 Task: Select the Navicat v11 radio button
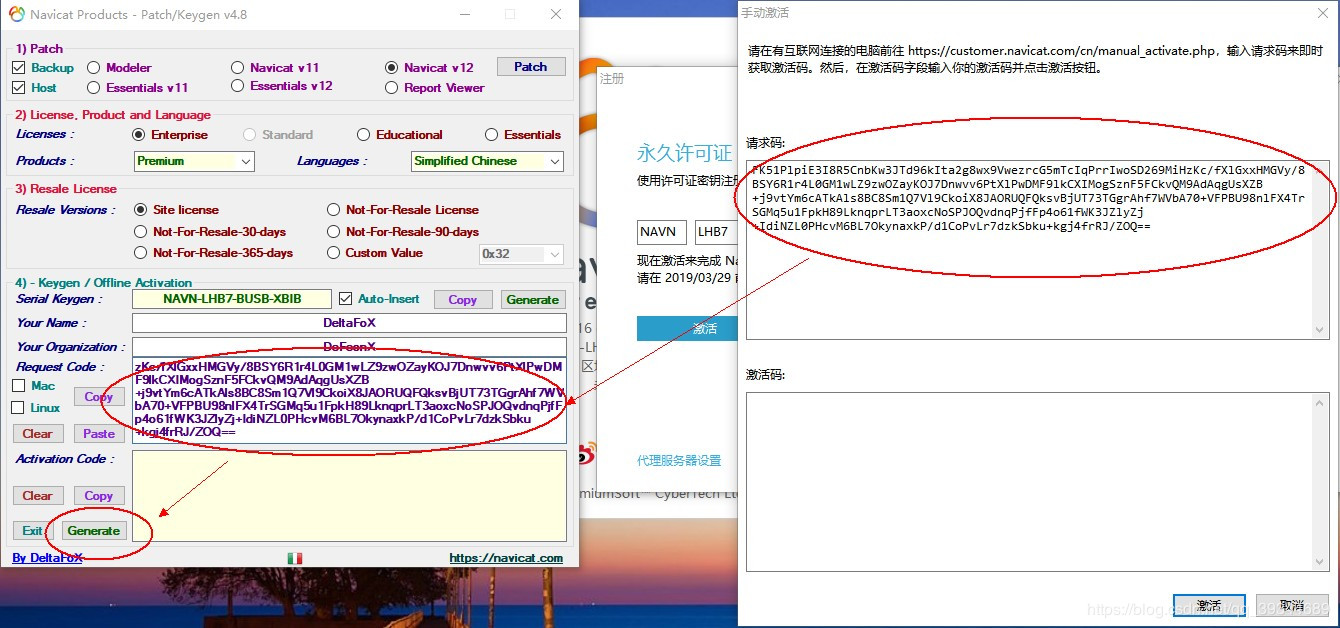click(237, 68)
